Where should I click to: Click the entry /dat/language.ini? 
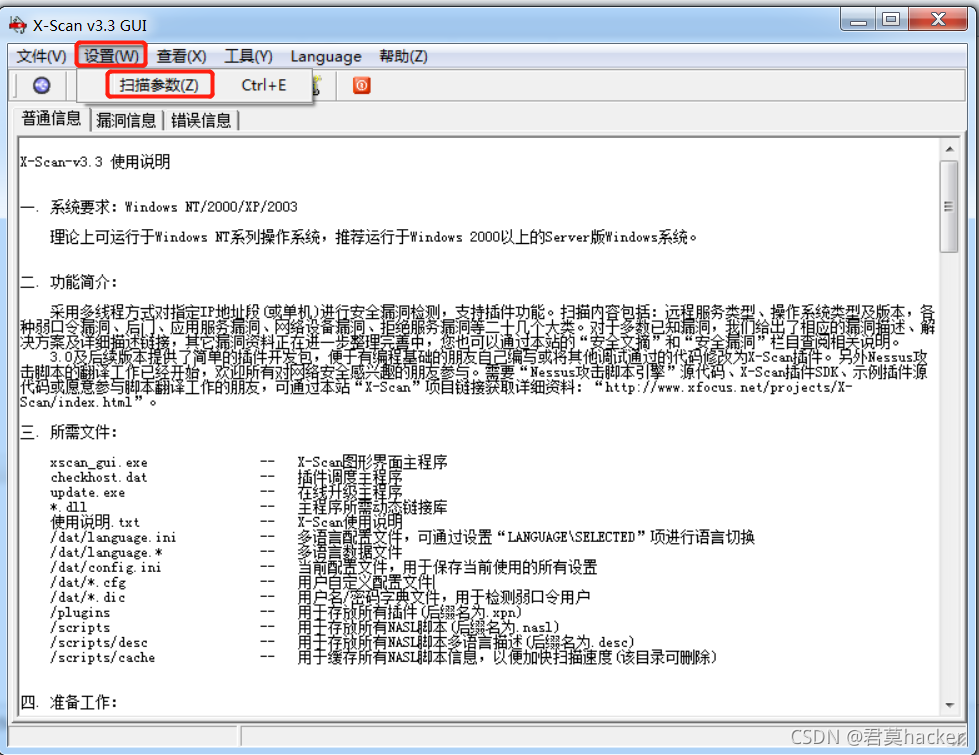tap(113, 538)
